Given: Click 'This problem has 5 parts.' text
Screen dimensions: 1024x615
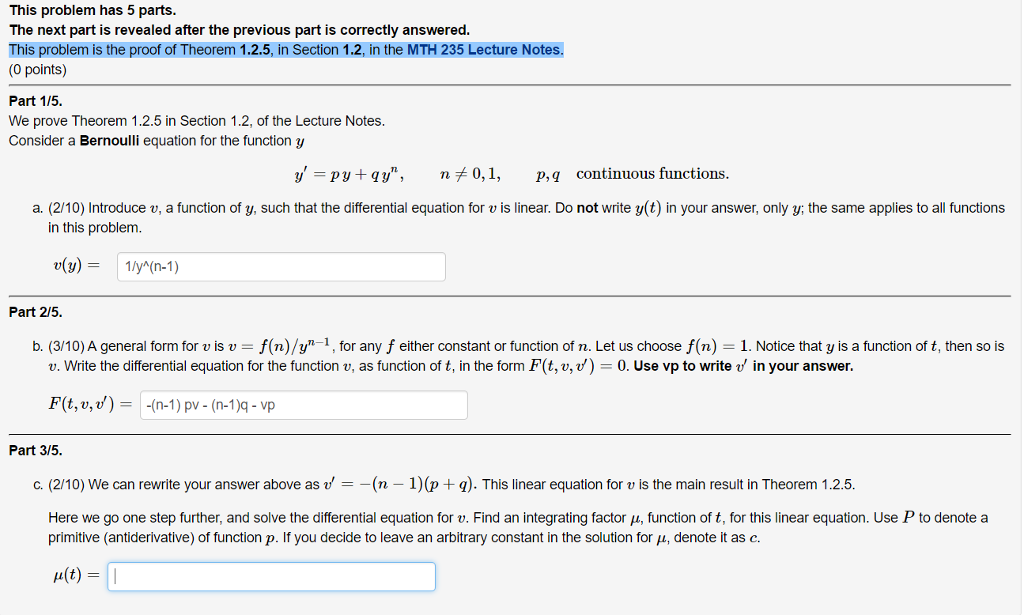Looking at the screenshot, I should pyautogui.click(x=92, y=10).
